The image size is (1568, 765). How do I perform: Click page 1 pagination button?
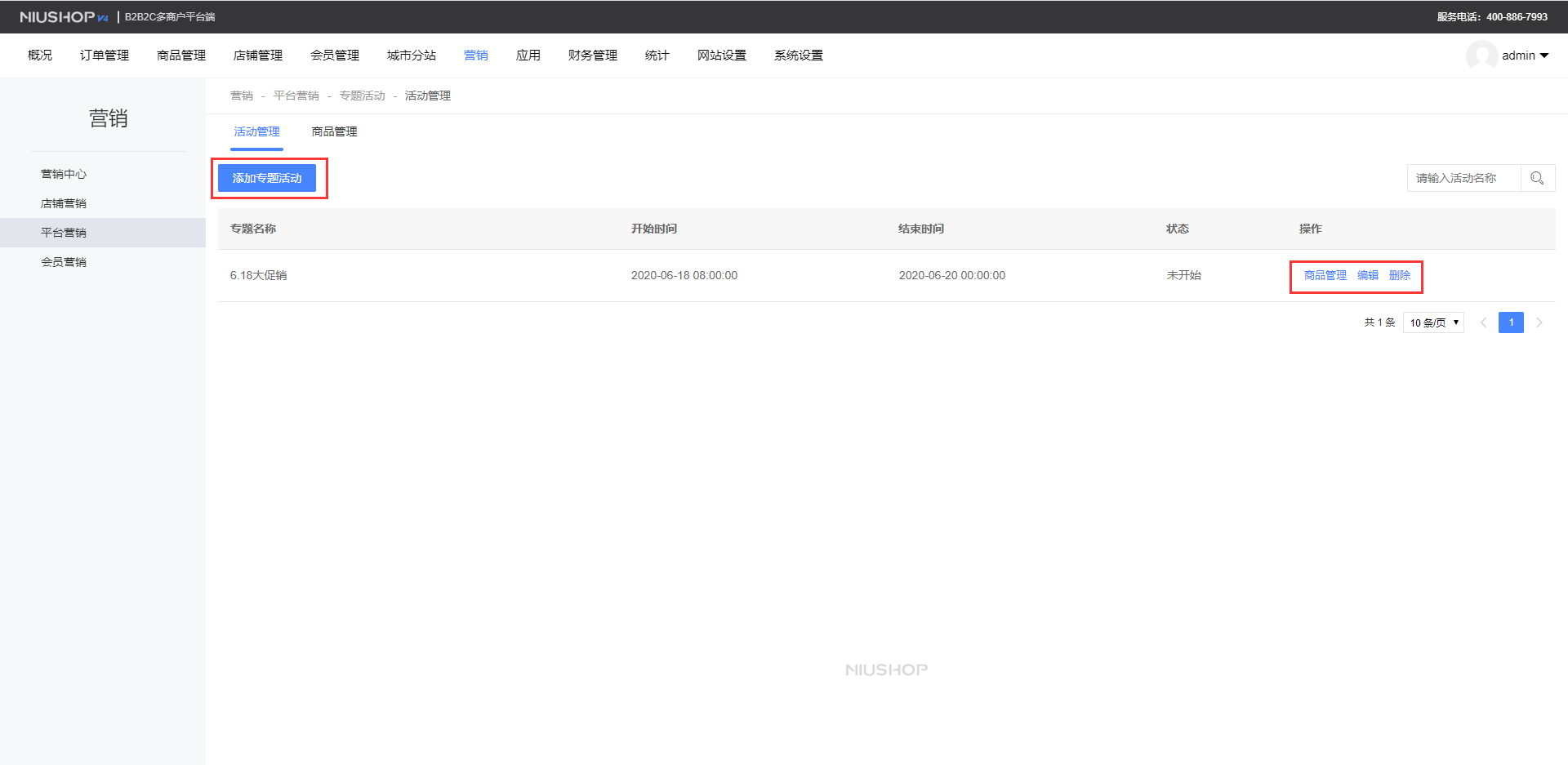click(x=1511, y=322)
